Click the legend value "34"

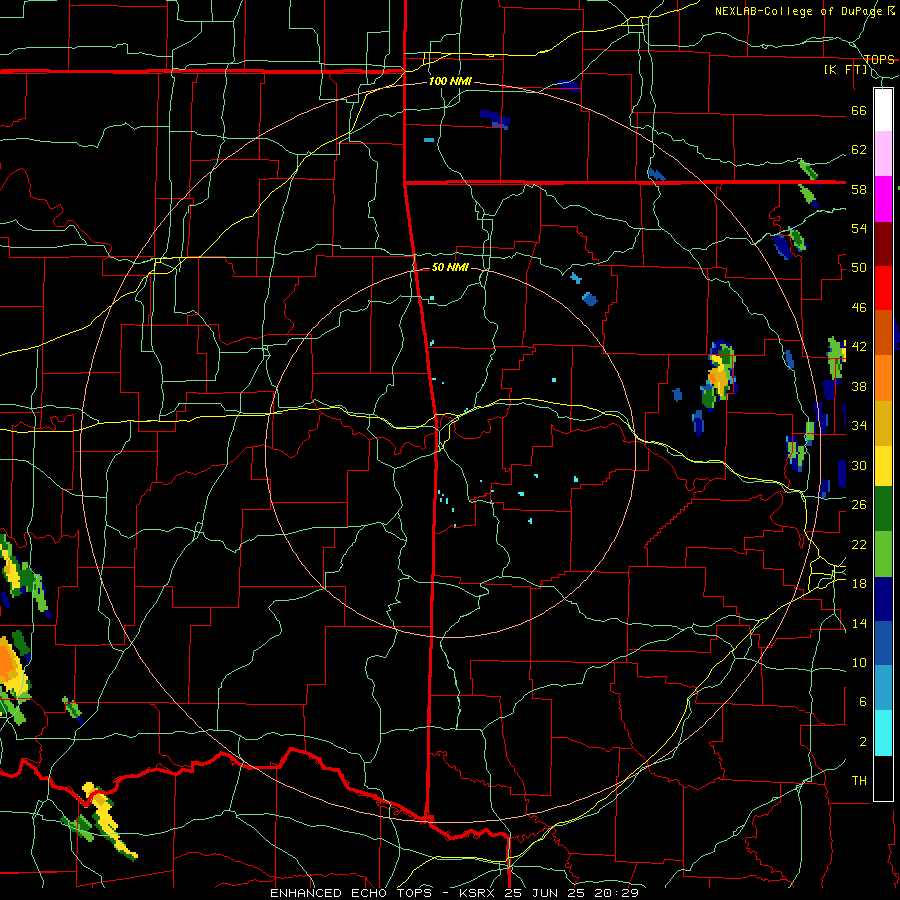859,425
